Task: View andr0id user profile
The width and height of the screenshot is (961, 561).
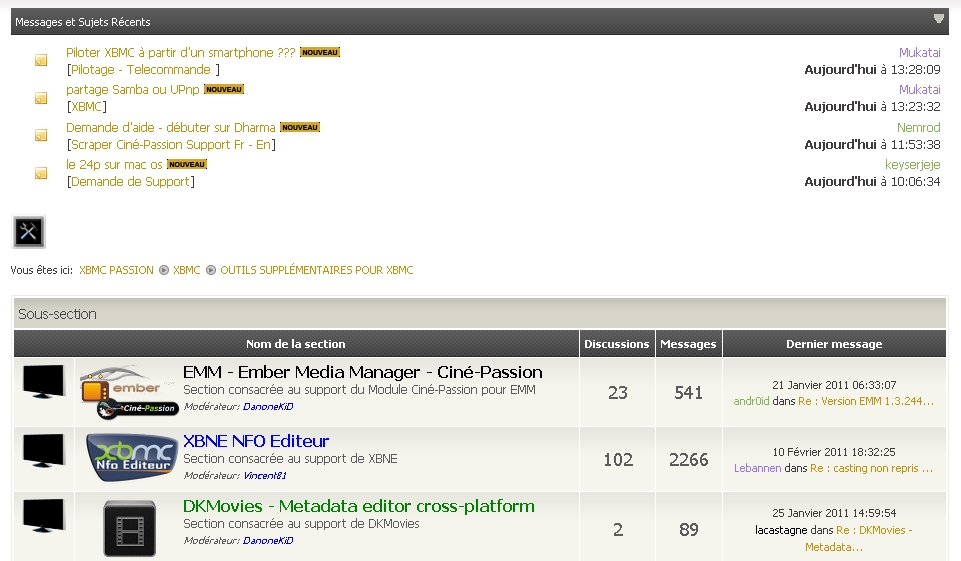Action: tap(751, 401)
